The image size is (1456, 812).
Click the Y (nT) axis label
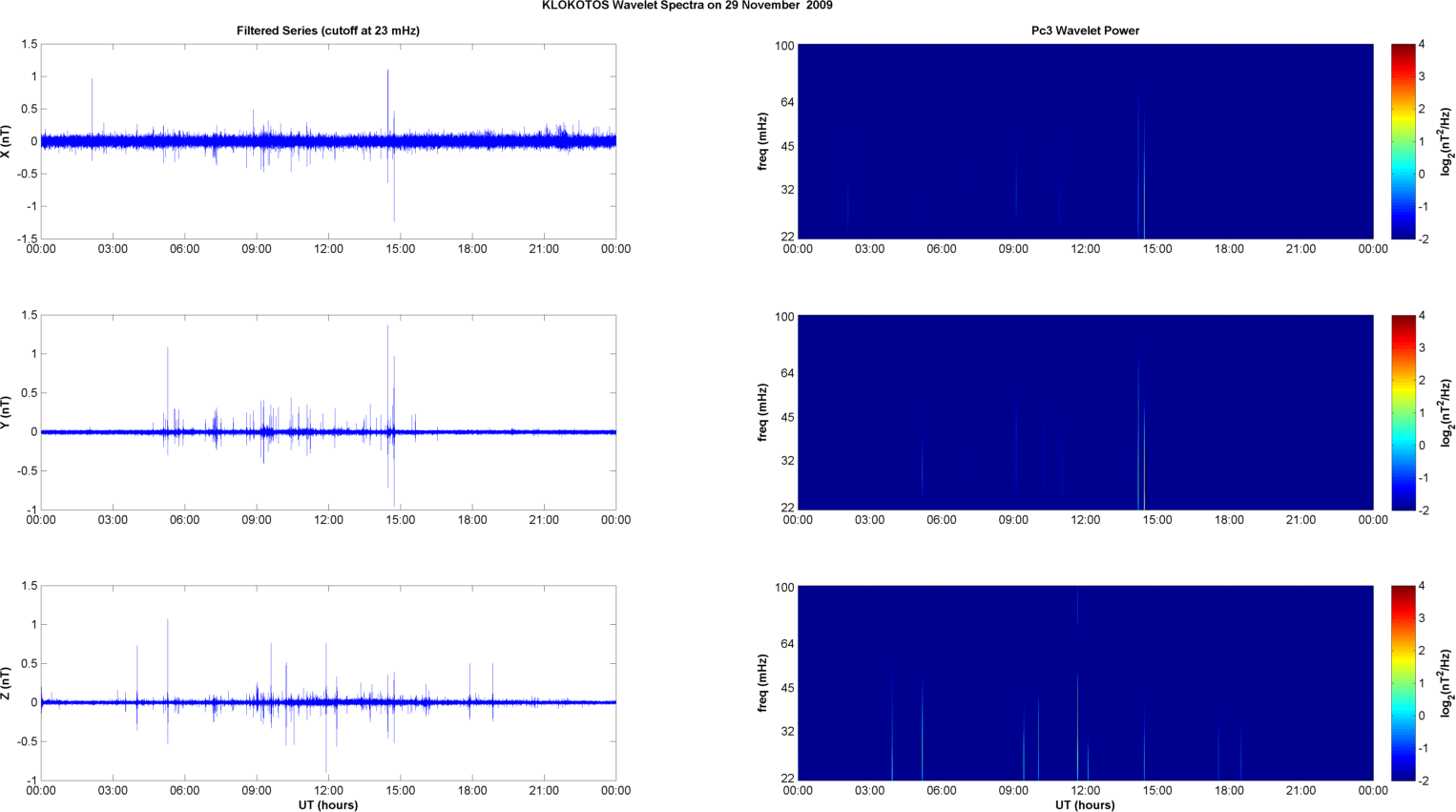pos(7,412)
